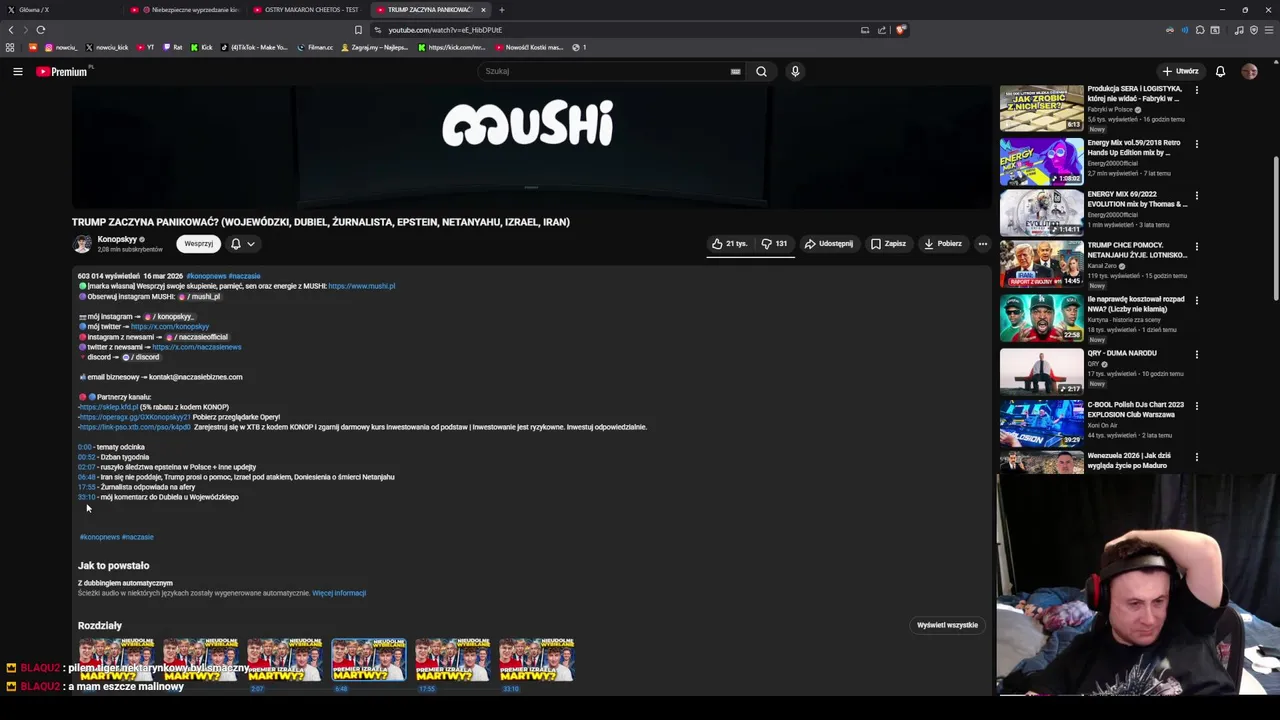Image resolution: width=1280 pixels, height=720 pixels.
Task: Go to YouTube Premium home logo
Action: point(62,71)
